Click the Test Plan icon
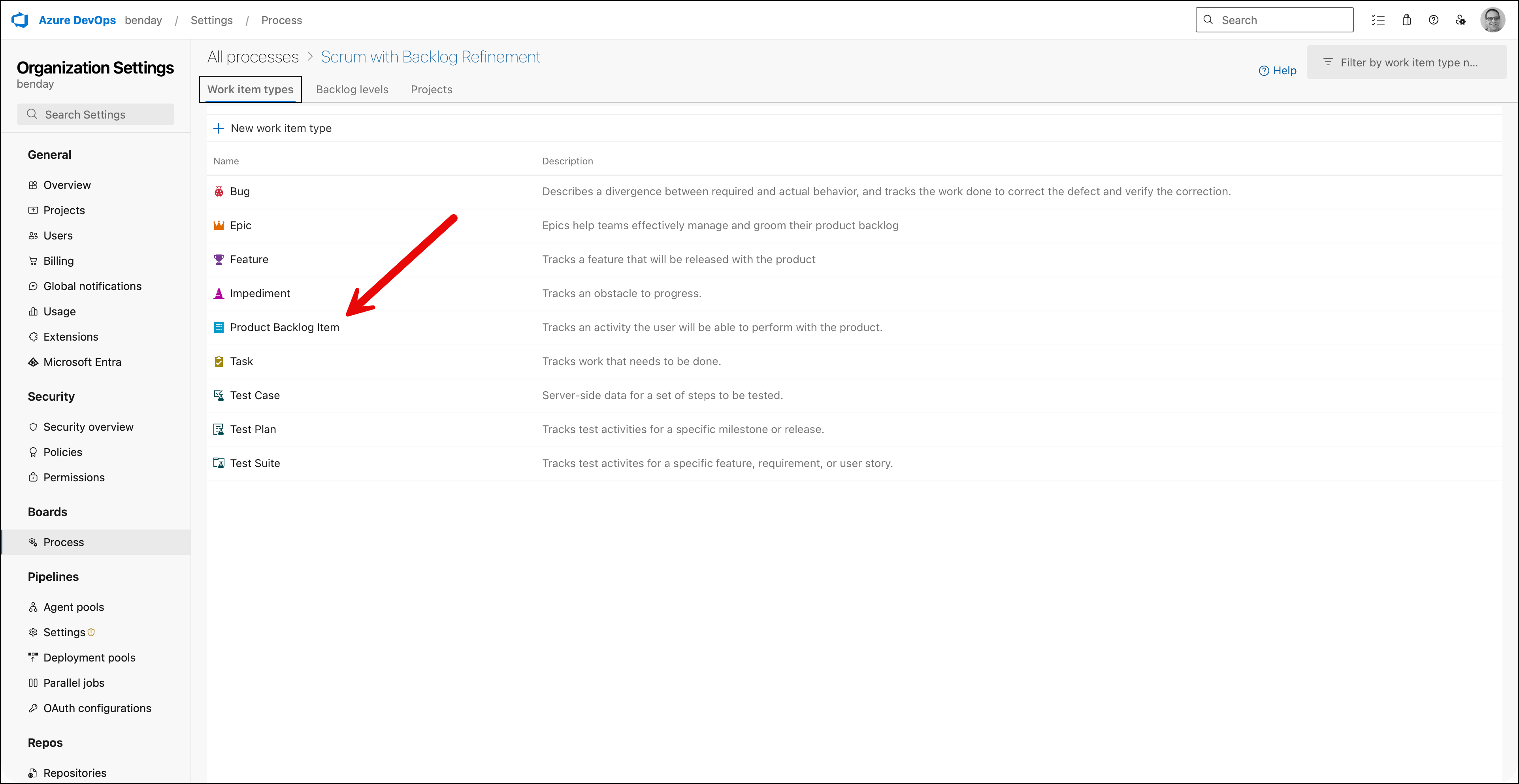This screenshot has height=784, width=1519. [x=218, y=428]
